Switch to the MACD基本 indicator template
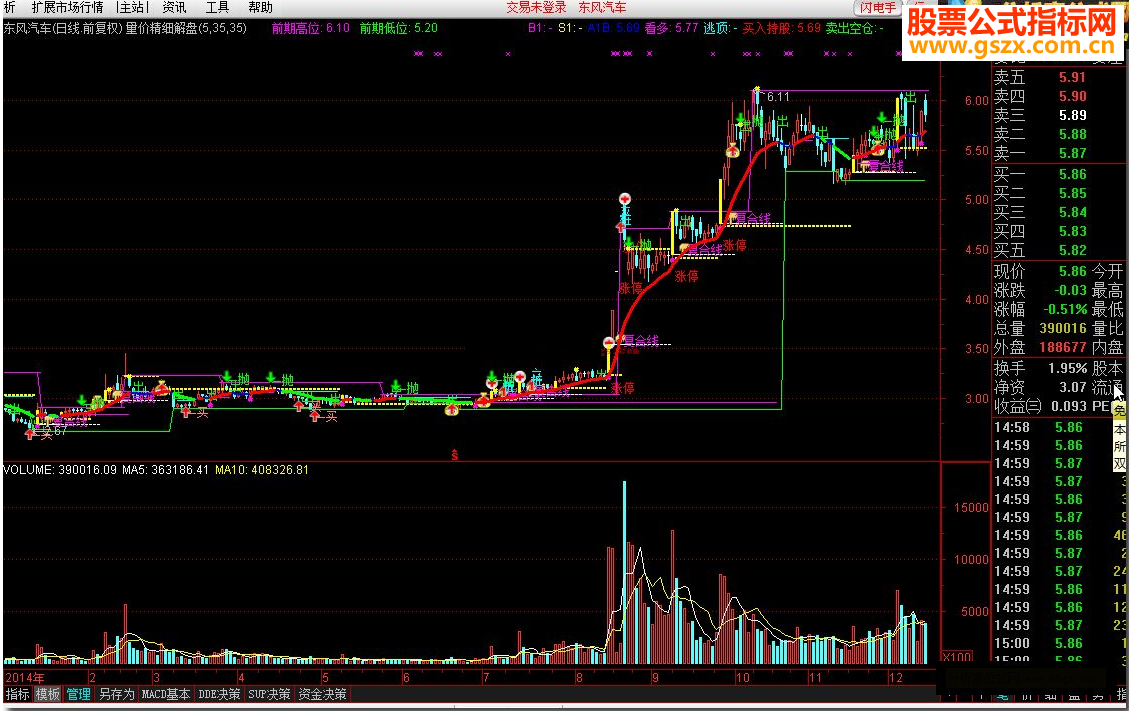 tap(166, 694)
